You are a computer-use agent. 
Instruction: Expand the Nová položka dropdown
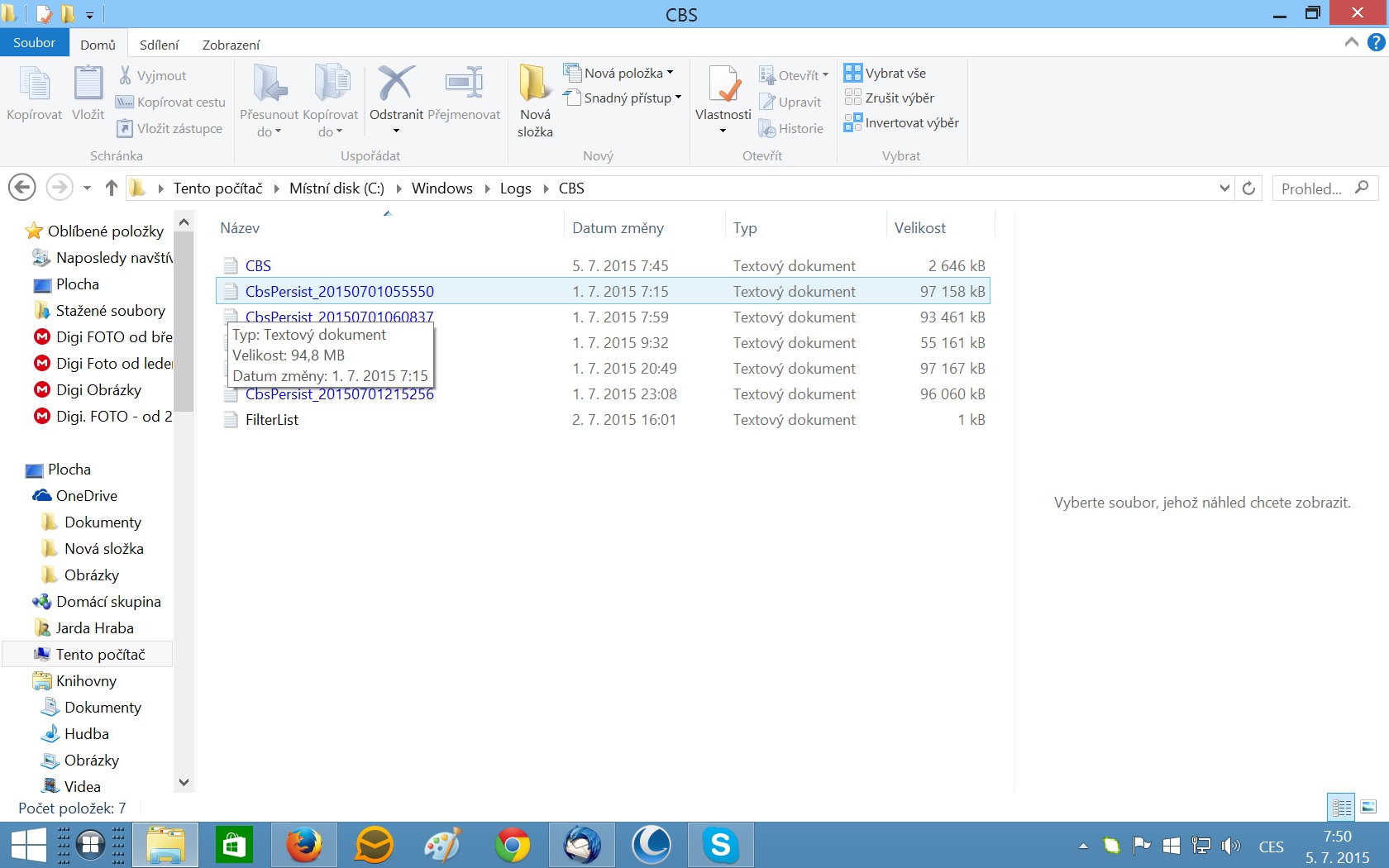670,73
